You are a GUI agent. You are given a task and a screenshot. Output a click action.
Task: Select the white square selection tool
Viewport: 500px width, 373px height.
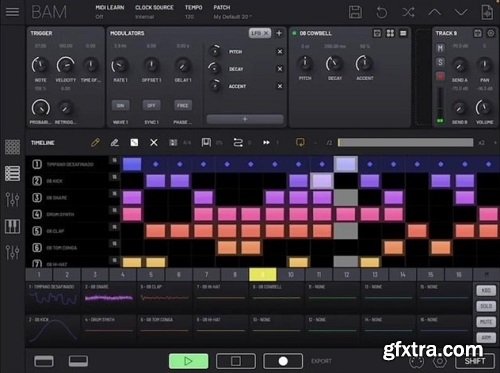click(134, 143)
